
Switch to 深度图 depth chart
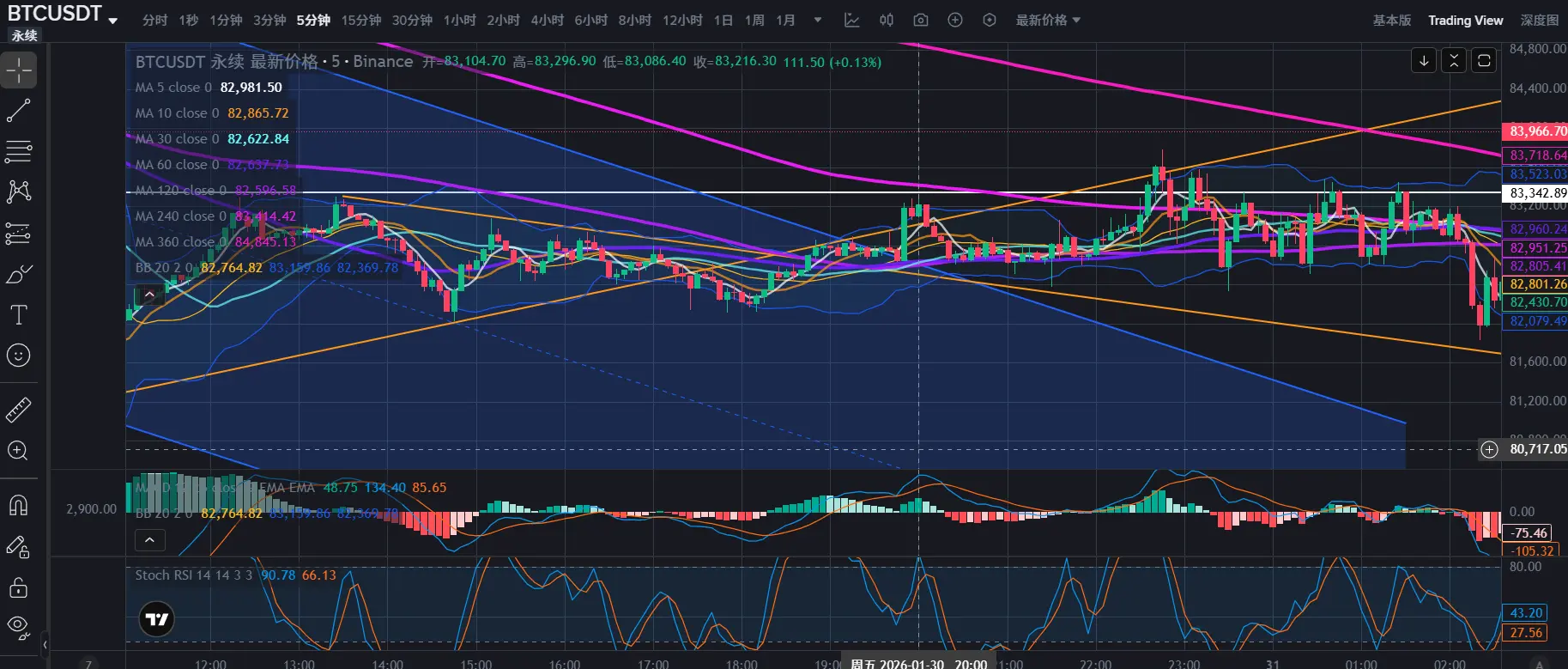tap(1539, 20)
